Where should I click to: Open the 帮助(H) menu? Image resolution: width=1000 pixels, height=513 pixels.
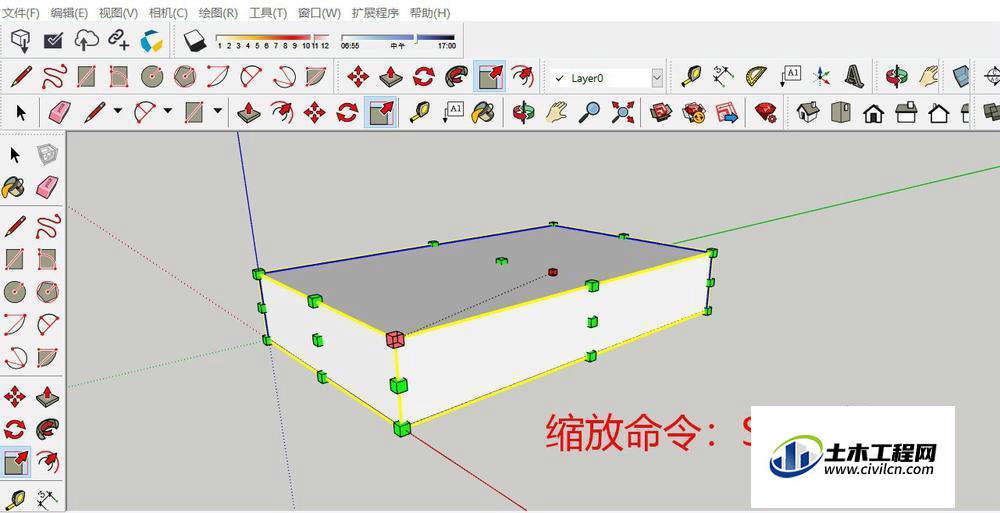coord(430,12)
